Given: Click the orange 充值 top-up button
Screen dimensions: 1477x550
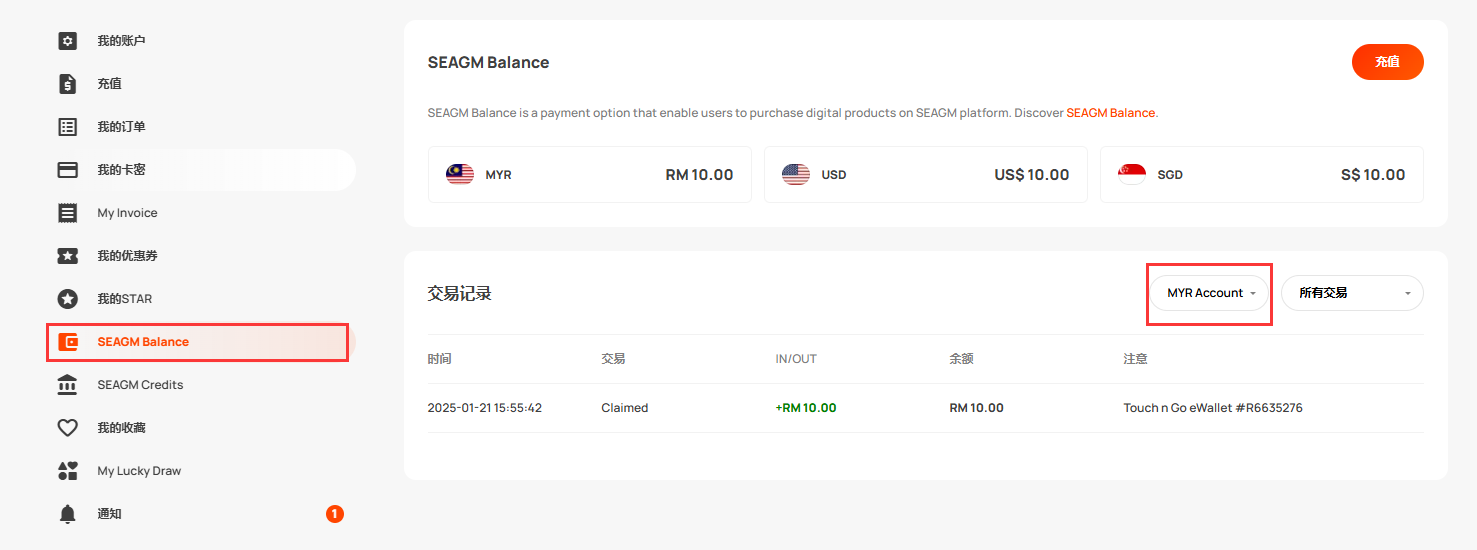Looking at the screenshot, I should [x=1387, y=62].
